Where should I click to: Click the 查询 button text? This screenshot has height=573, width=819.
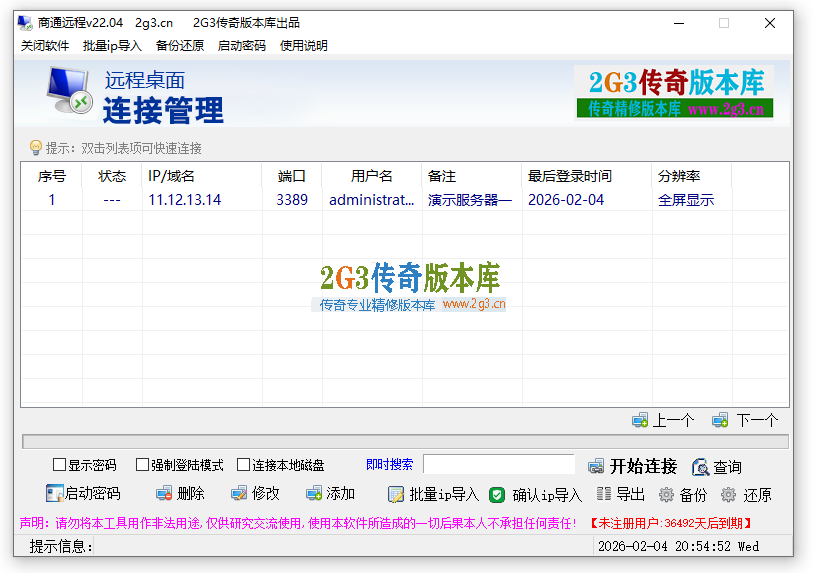tap(728, 467)
